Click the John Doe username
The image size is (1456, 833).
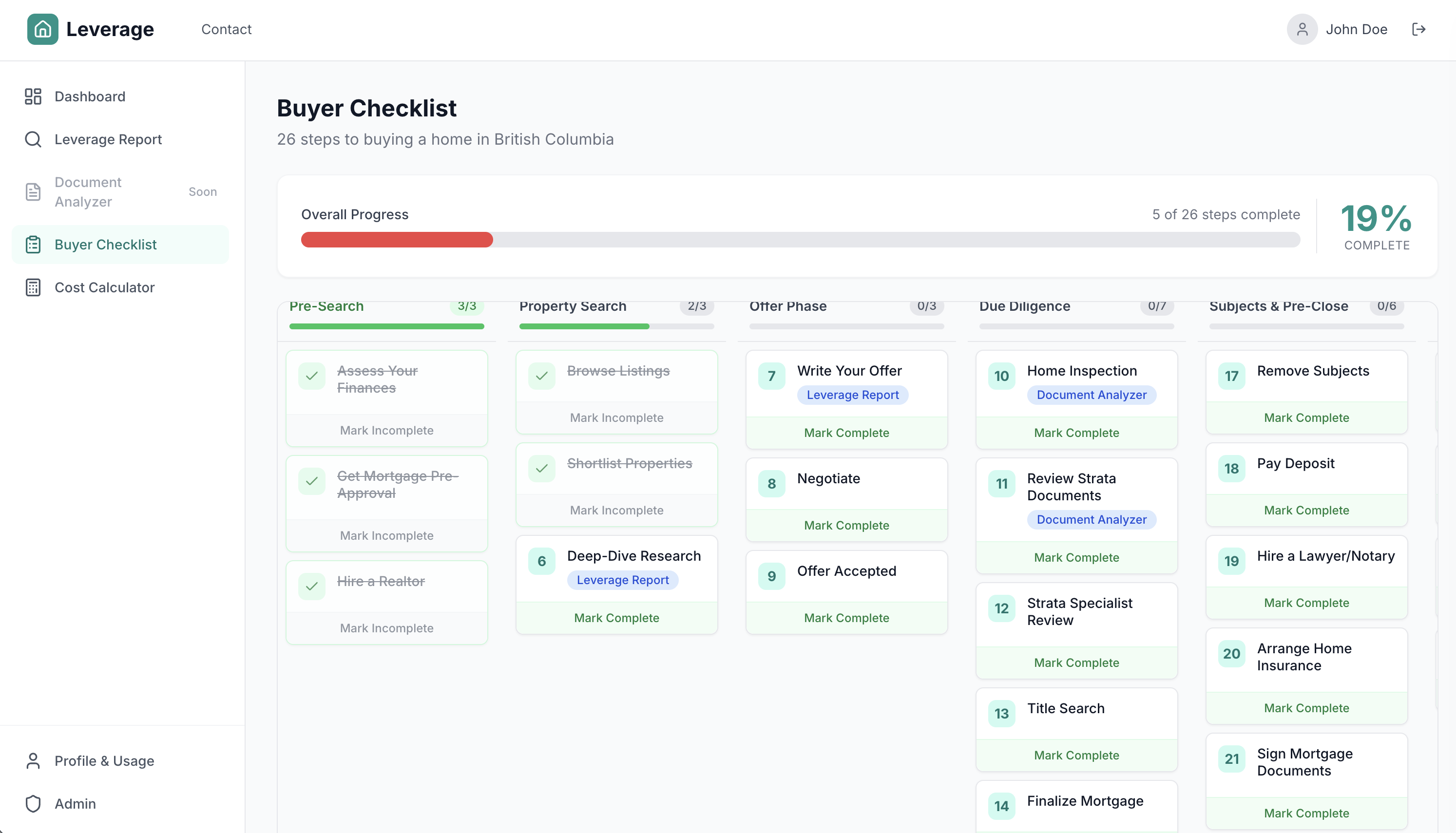[1357, 29]
